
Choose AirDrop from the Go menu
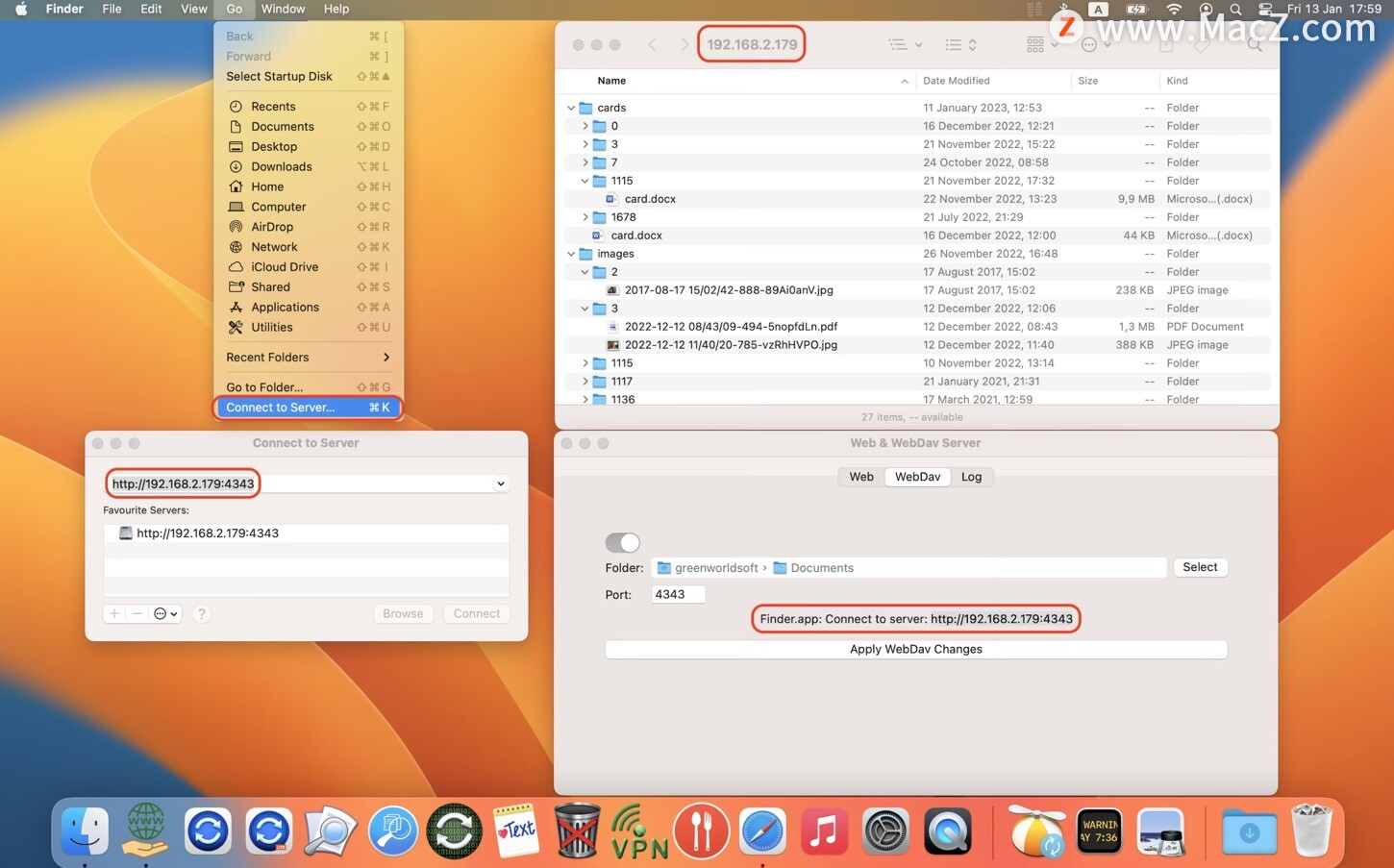tap(308, 227)
